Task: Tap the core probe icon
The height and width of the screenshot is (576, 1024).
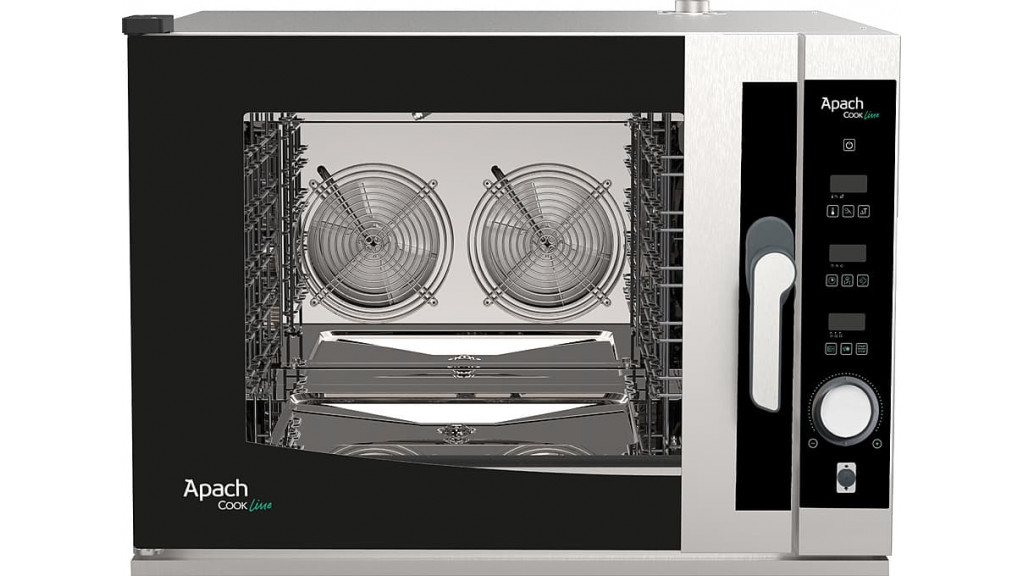Action: tap(847, 211)
